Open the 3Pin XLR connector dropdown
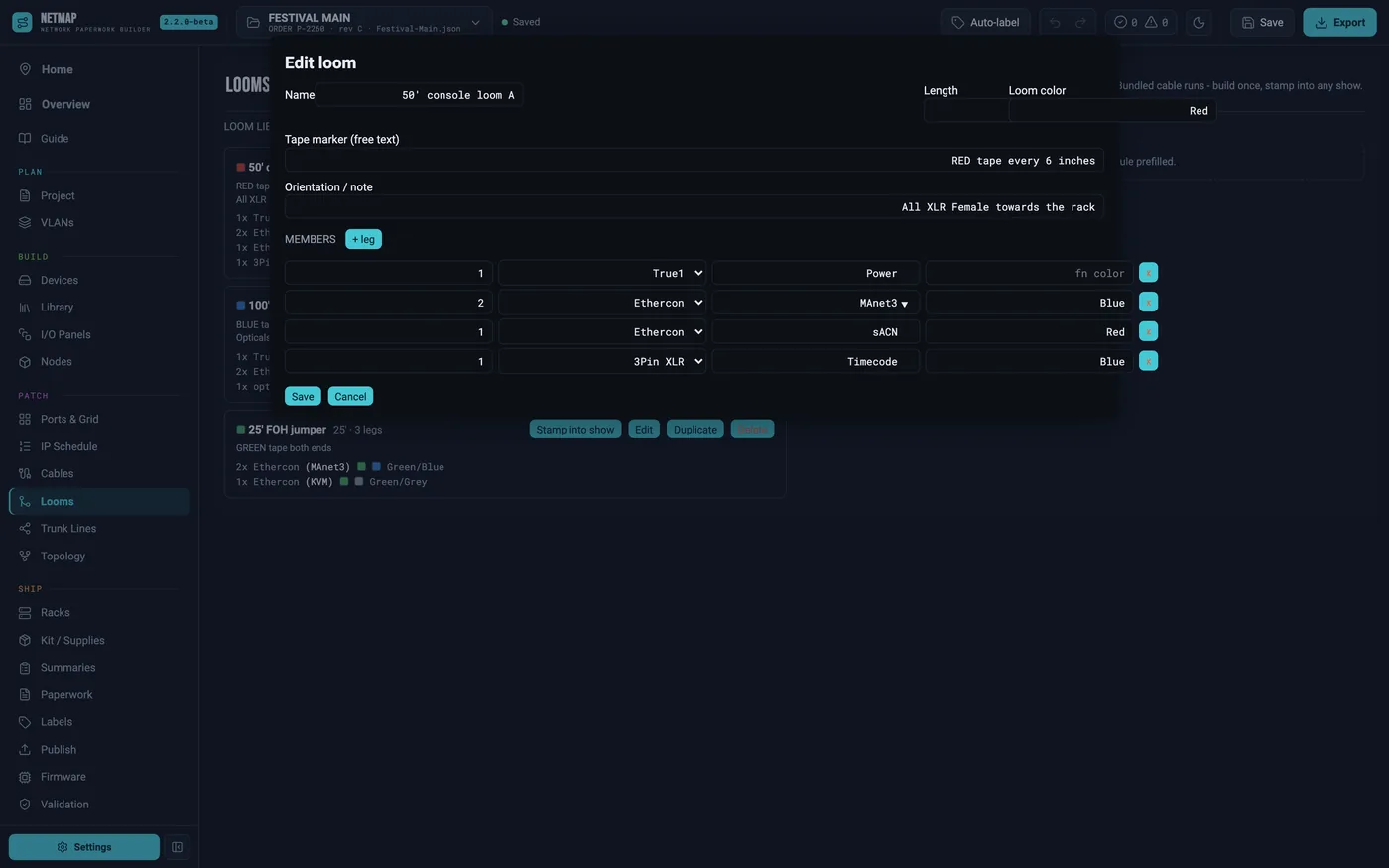The width and height of the screenshot is (1389, 868). [x=602, y=361]
